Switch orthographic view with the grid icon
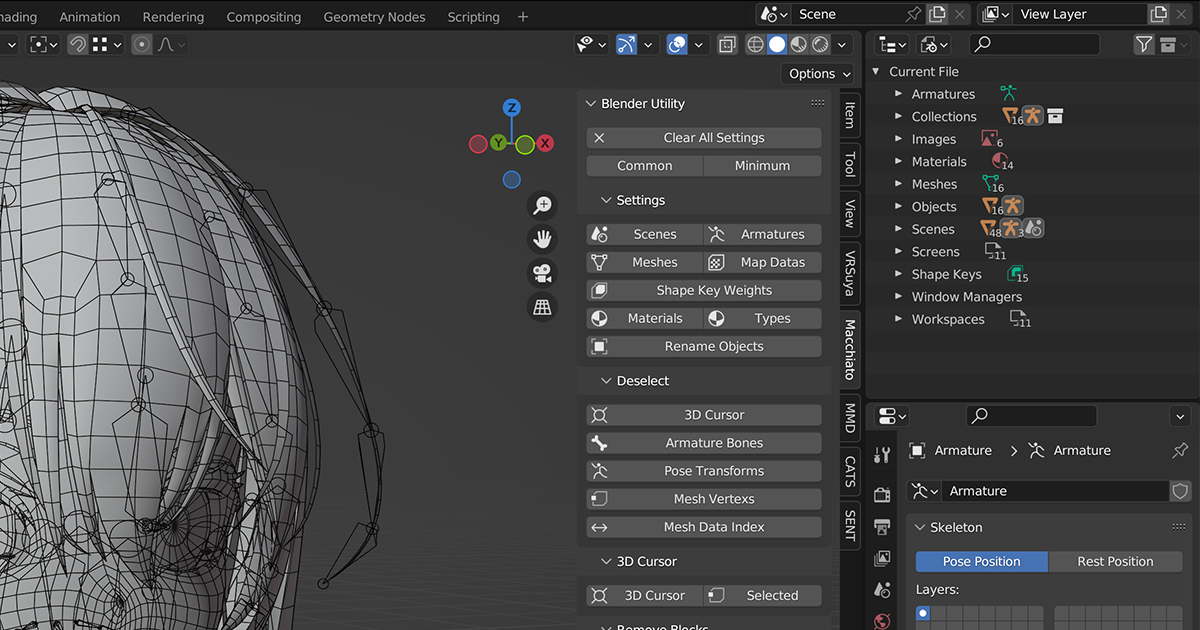Image resolution: width=1200 pixels, height=630 pixels. (x=542, y=307)
